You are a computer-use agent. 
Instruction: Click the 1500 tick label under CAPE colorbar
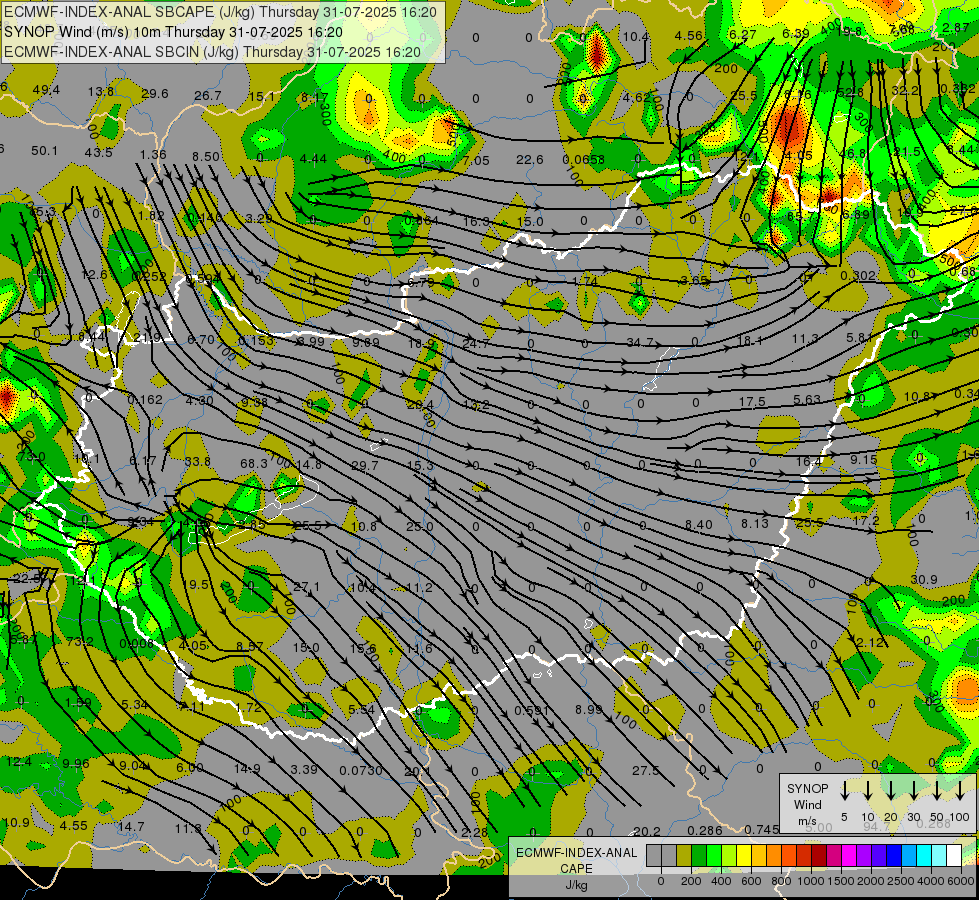click(840, 881)
